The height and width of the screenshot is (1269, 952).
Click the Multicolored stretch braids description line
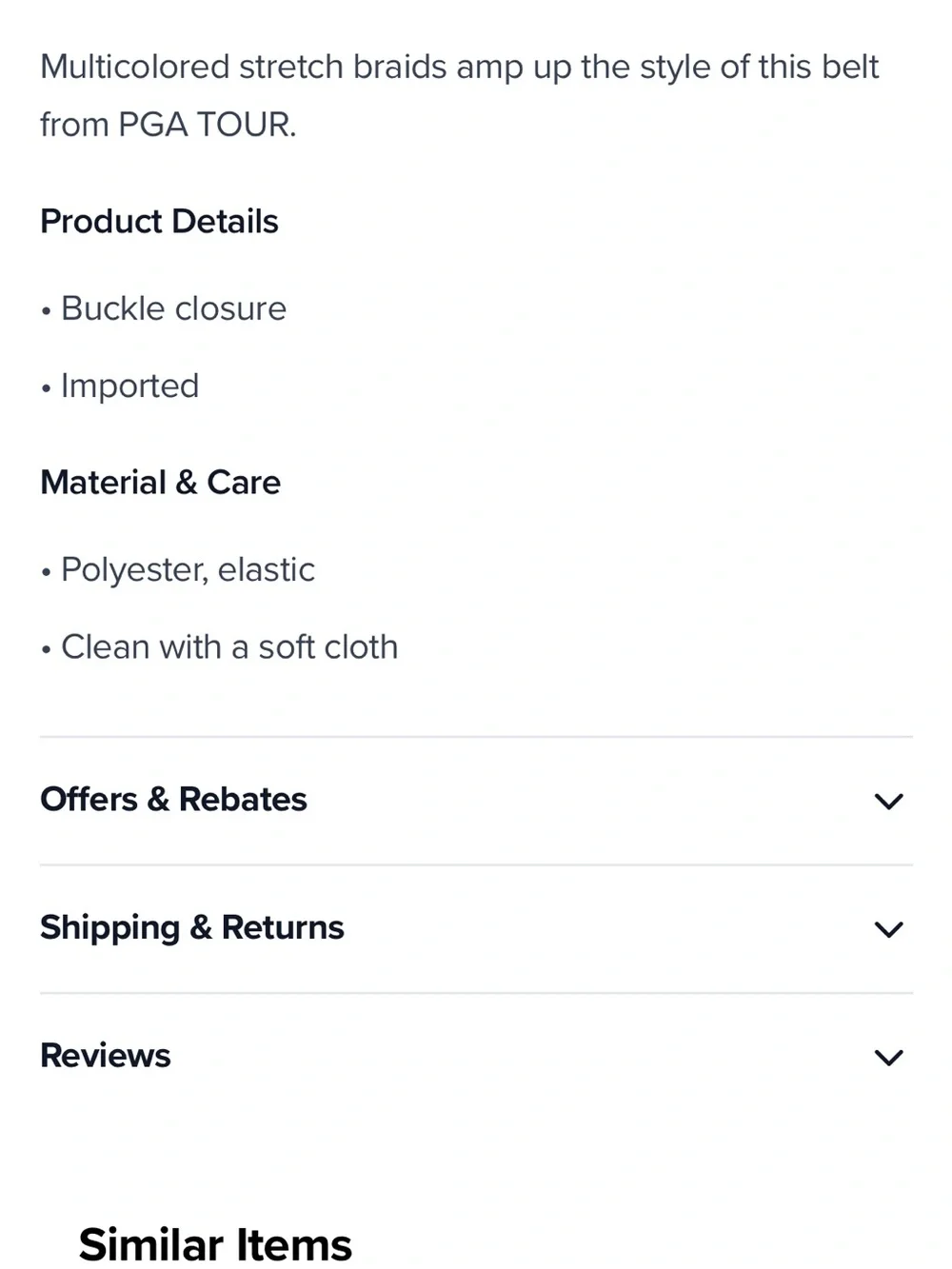click(459, 68)
